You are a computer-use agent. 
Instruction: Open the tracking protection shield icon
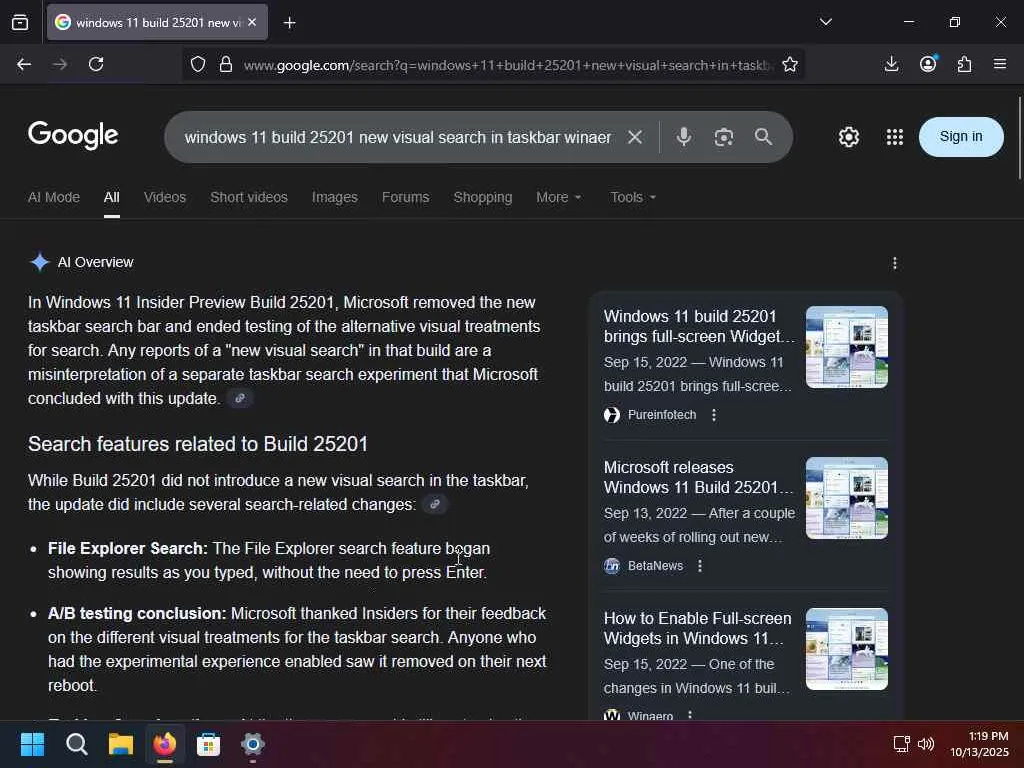(198, 64)
